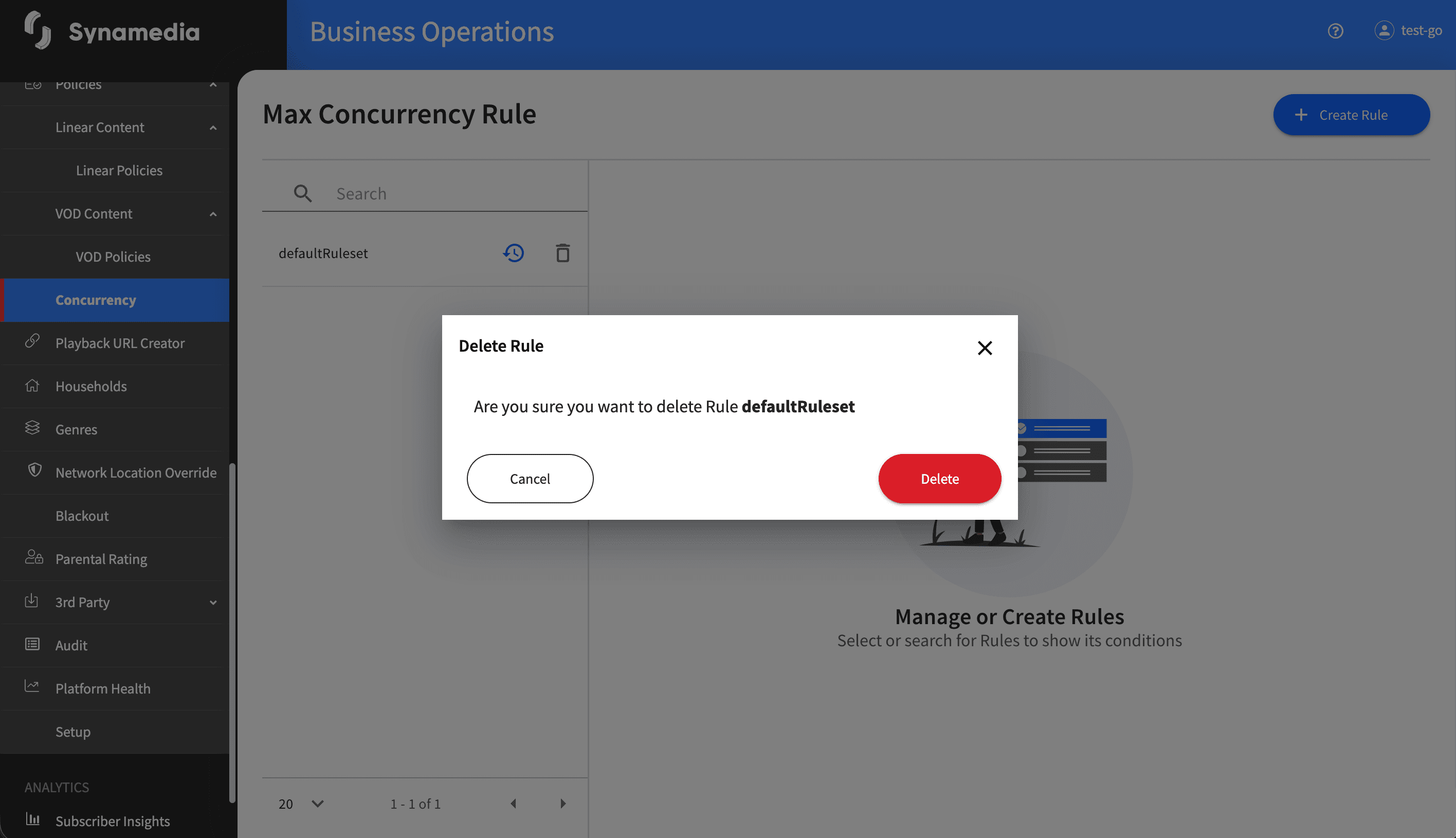Viewport: 1456px width, 838px height.
Task: Click the user account avatar icon
Action: 1384,30
